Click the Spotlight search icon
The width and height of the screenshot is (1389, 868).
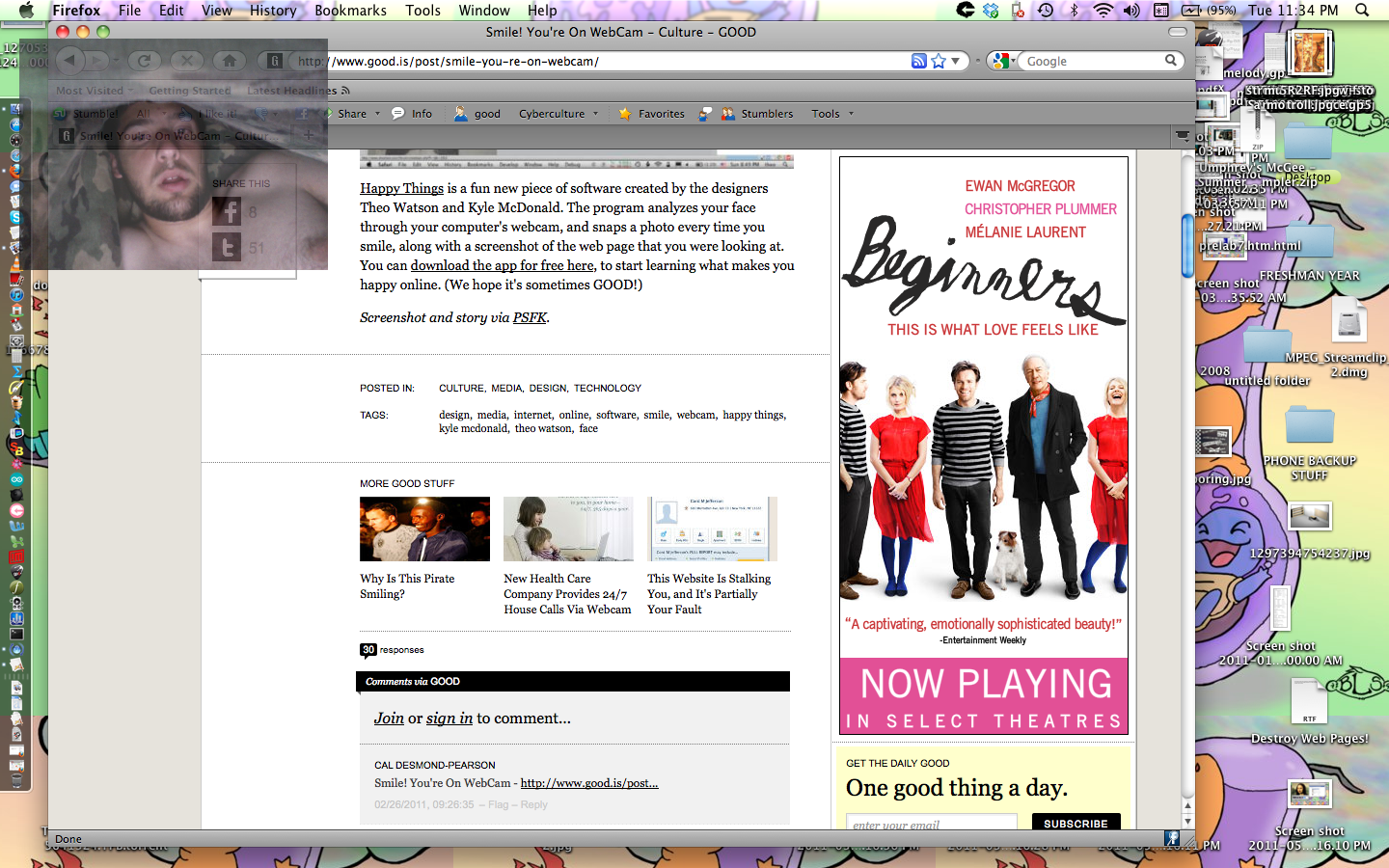pos(1362,11)
